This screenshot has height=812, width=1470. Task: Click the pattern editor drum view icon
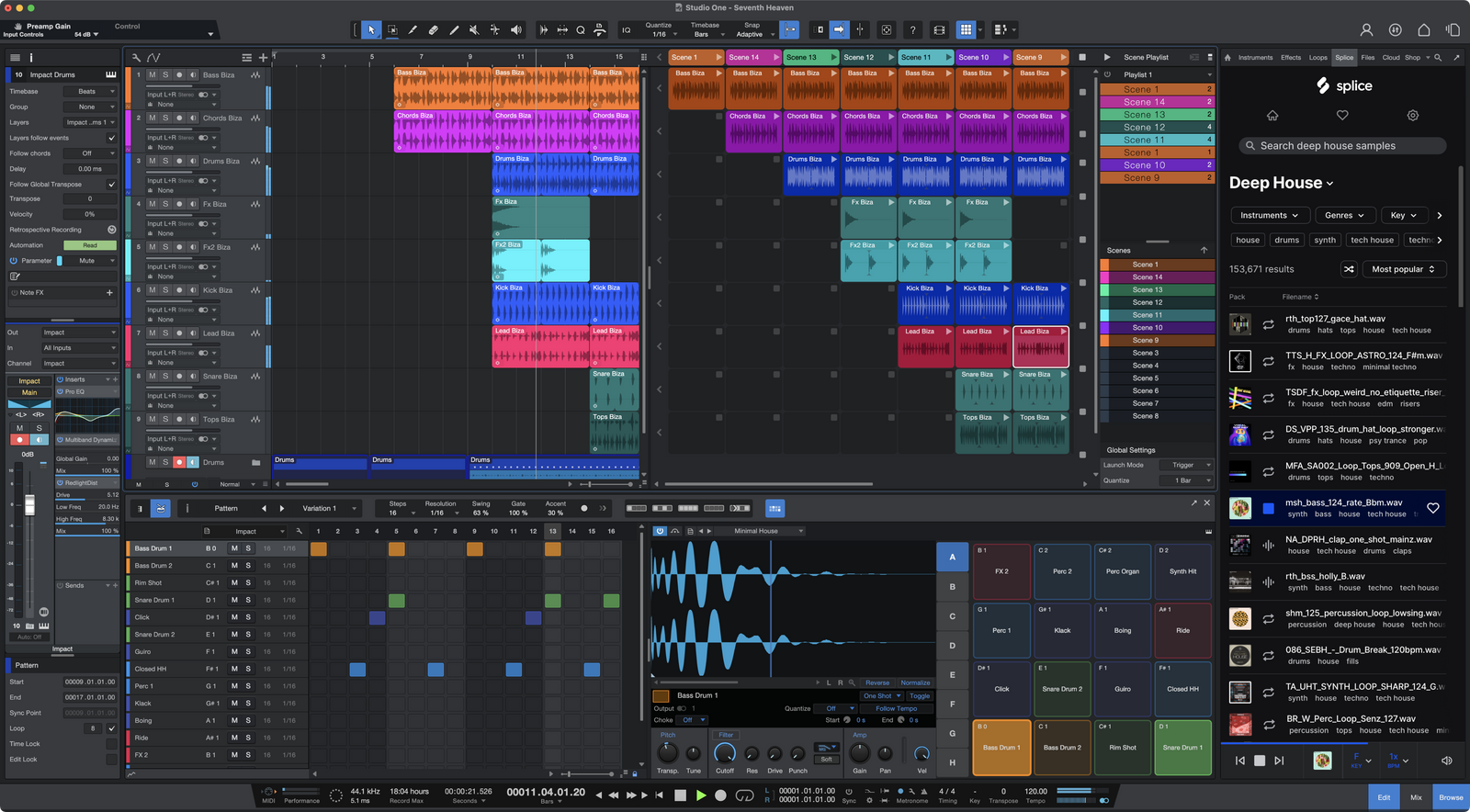[161, 508]
